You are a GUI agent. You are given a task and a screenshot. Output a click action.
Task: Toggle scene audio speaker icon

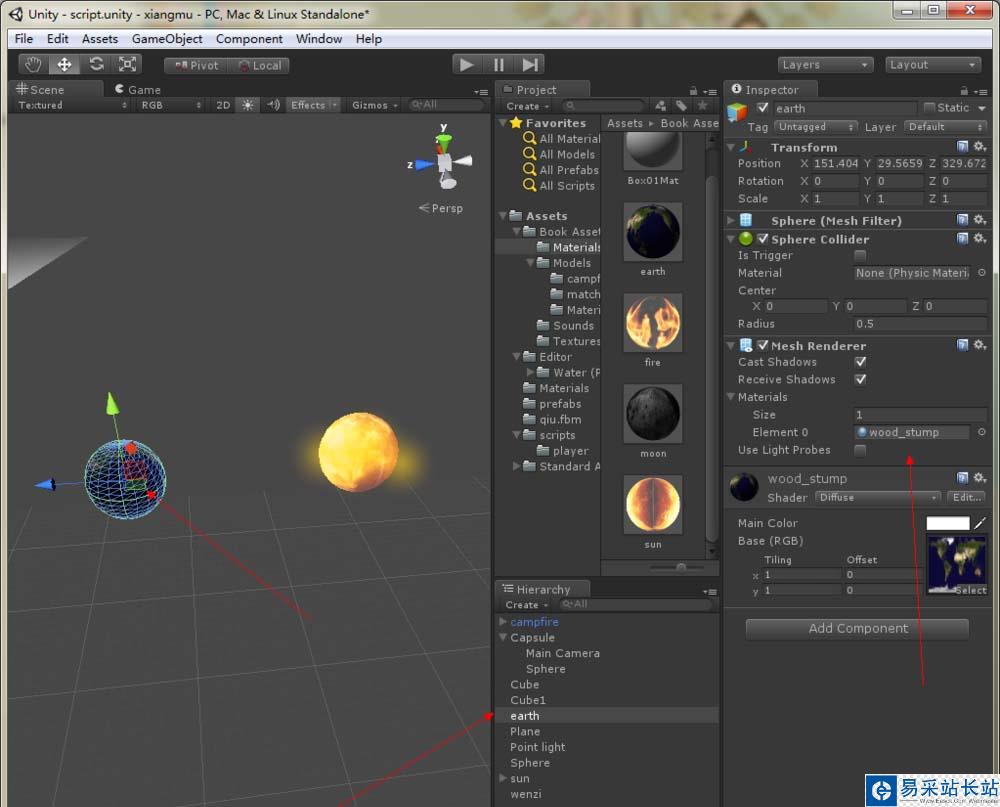pyautogui.click(x=273, y=105)
